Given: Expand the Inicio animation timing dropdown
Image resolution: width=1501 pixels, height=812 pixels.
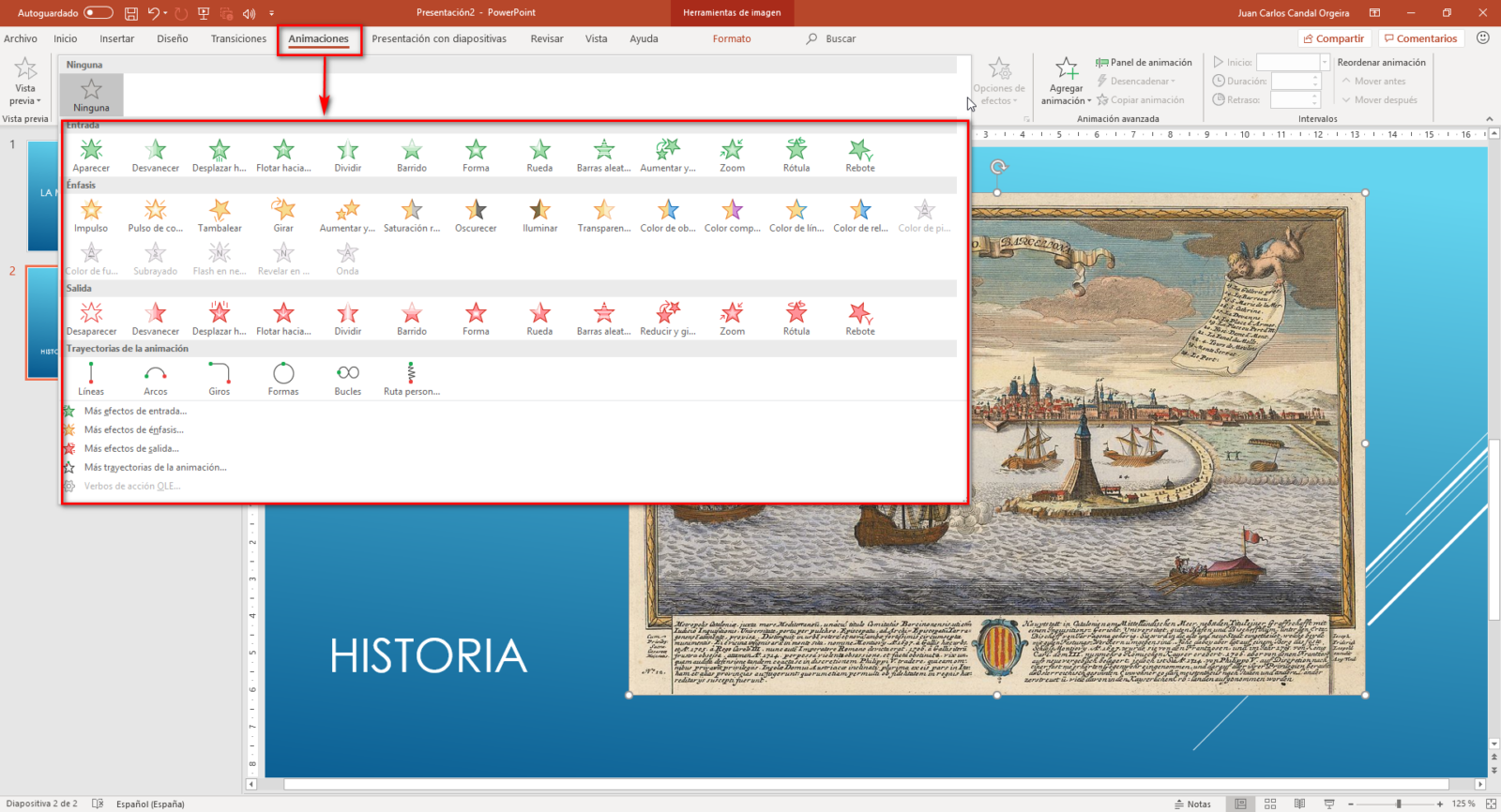Looking at the screenshot, I should [1325, 62].
